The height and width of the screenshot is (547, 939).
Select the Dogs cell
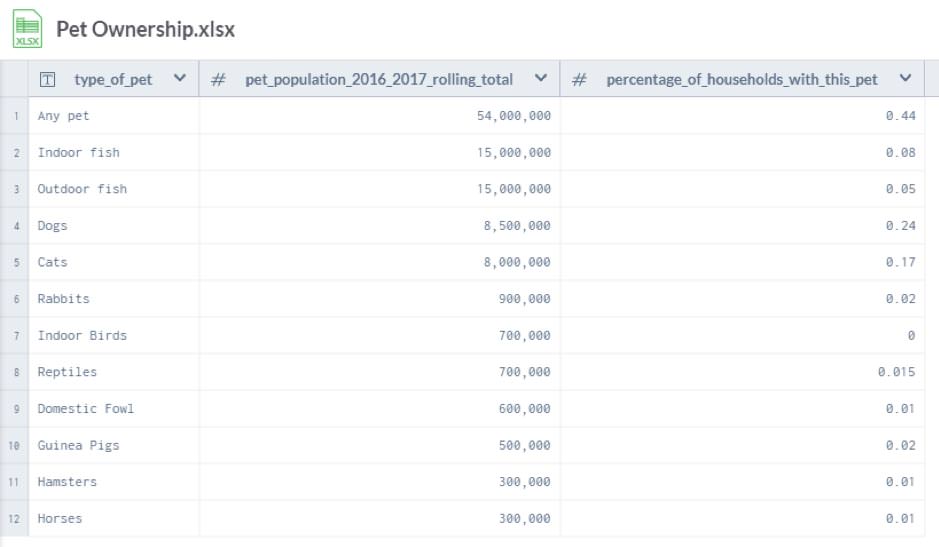point(53,226)
